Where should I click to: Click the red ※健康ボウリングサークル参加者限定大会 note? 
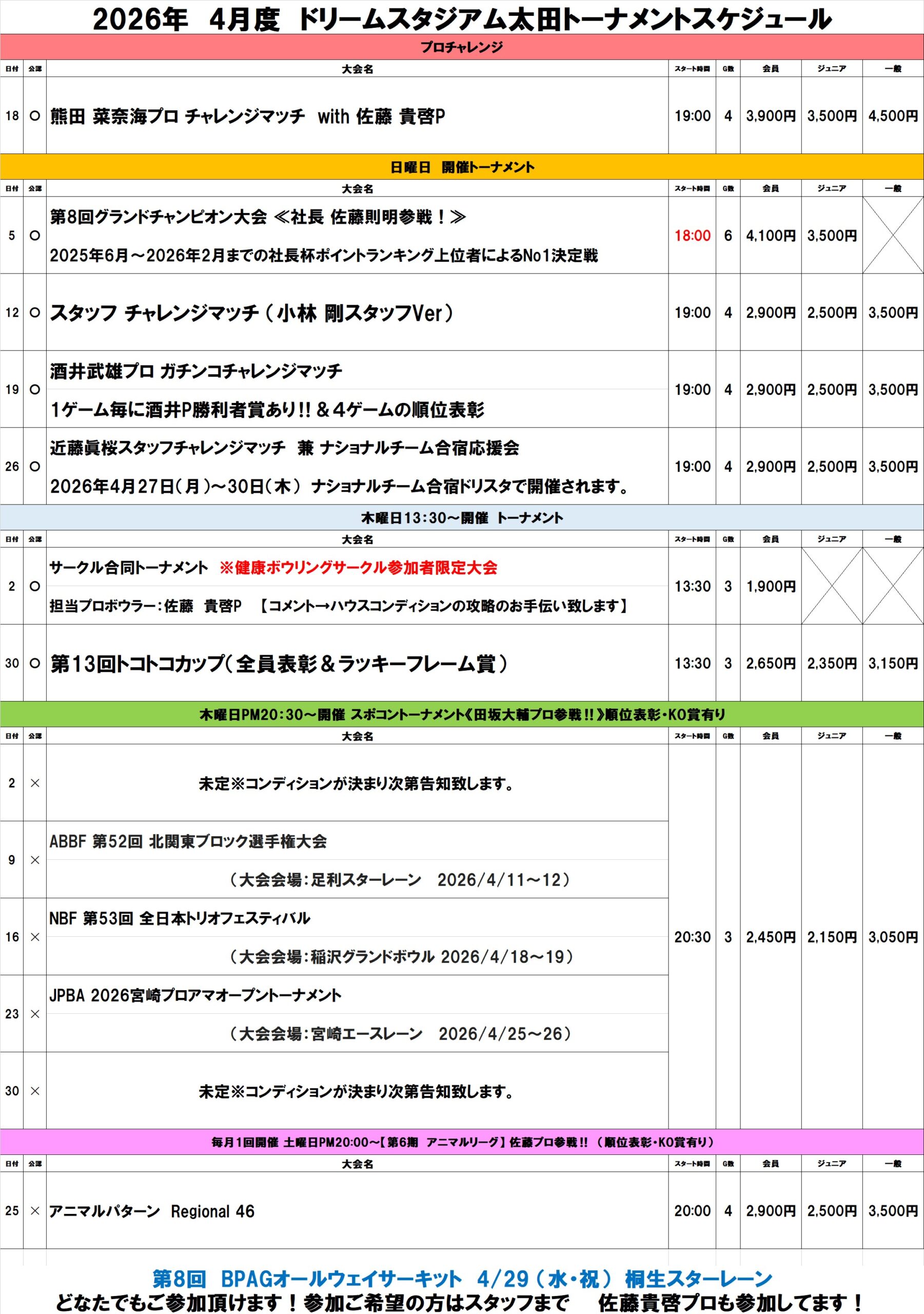(358, 568)
